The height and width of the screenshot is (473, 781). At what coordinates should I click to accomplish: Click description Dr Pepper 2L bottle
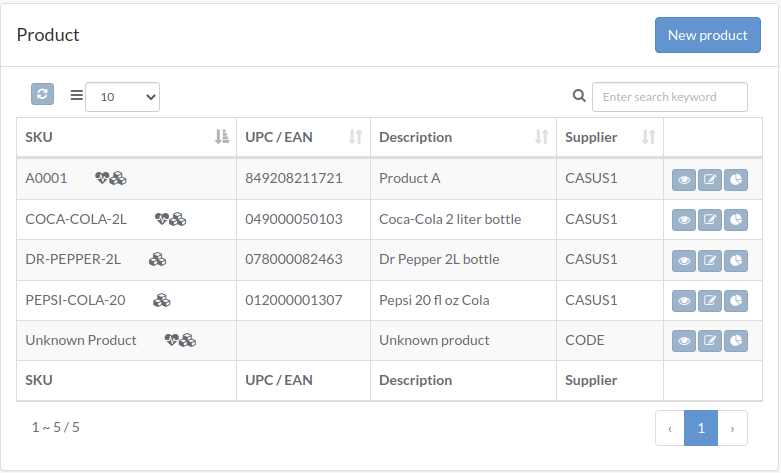[x=439, y=259]
